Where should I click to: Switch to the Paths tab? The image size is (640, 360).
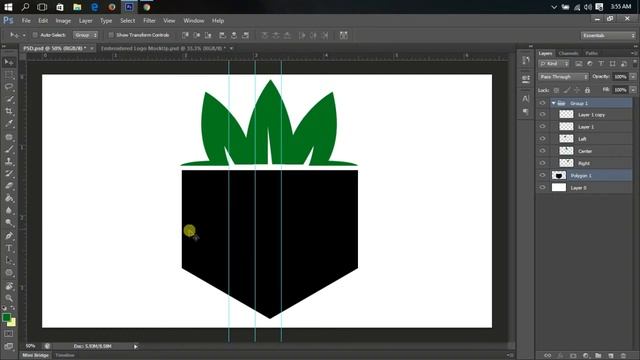point(591,53)
